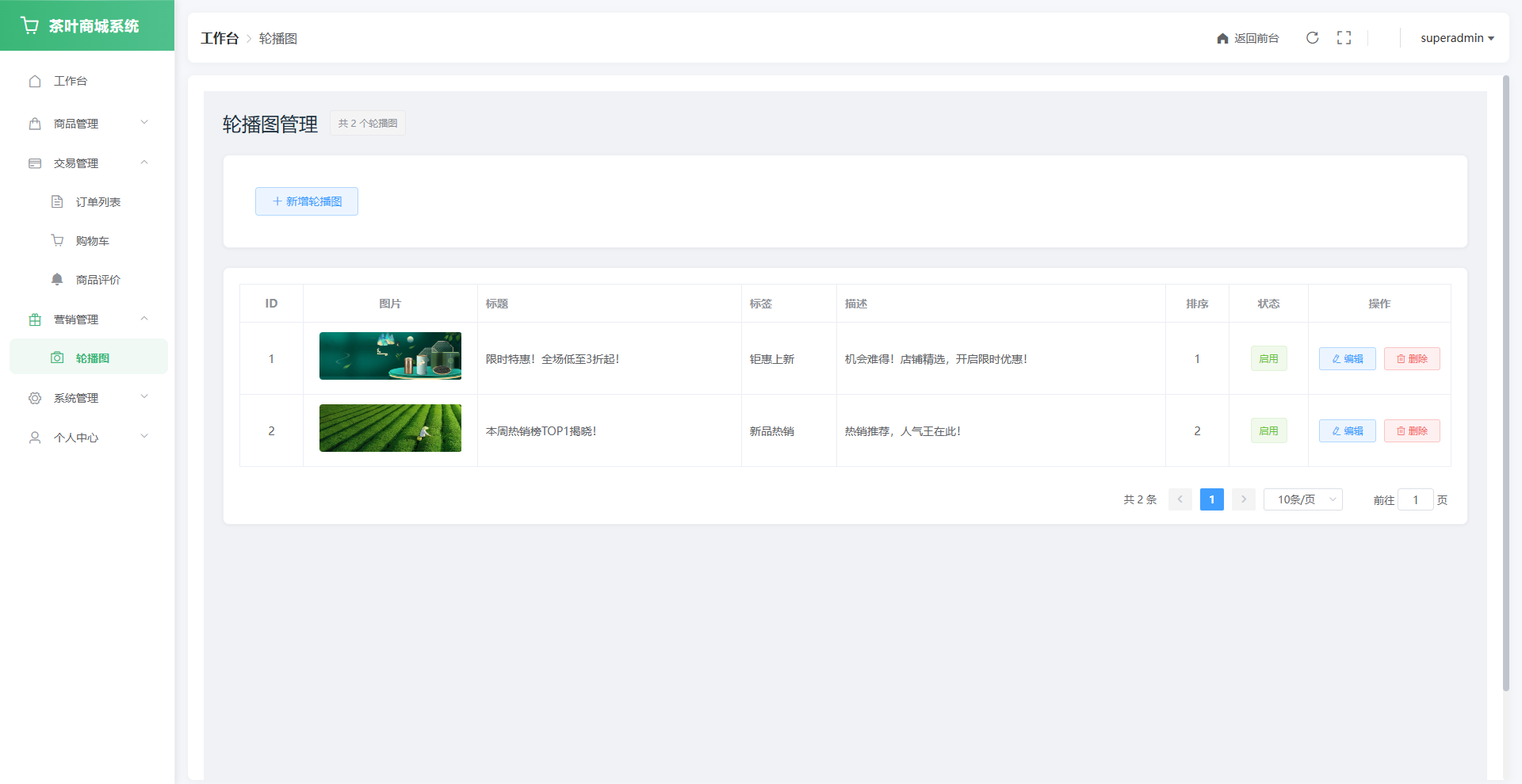Toggle fullscreen mode icon
Image resolution: width=1522 pixels, height=784 pixels.
click(1344, 38)
